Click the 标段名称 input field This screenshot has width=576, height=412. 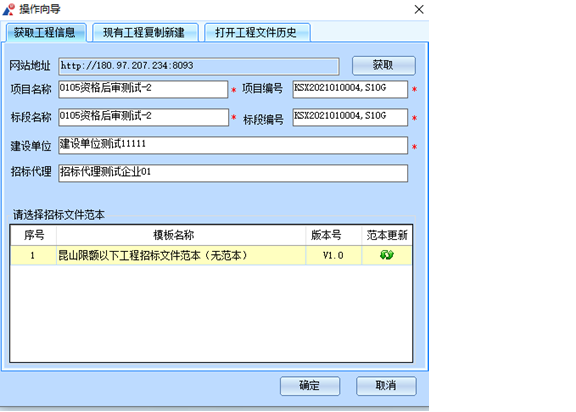pyautogui.click(x=143, y=118)
